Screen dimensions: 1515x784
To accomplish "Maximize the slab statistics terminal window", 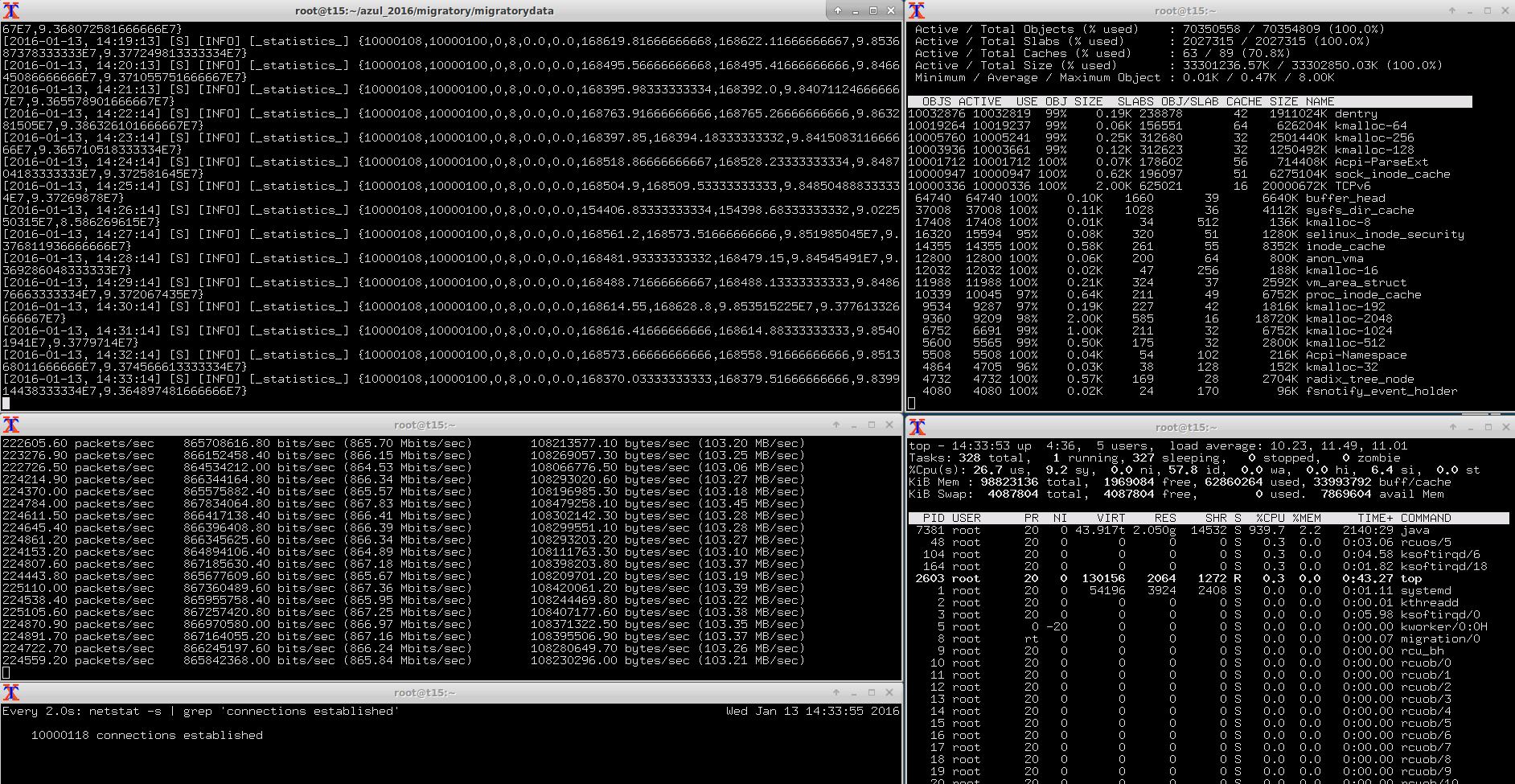I will tap(1488, 10).
